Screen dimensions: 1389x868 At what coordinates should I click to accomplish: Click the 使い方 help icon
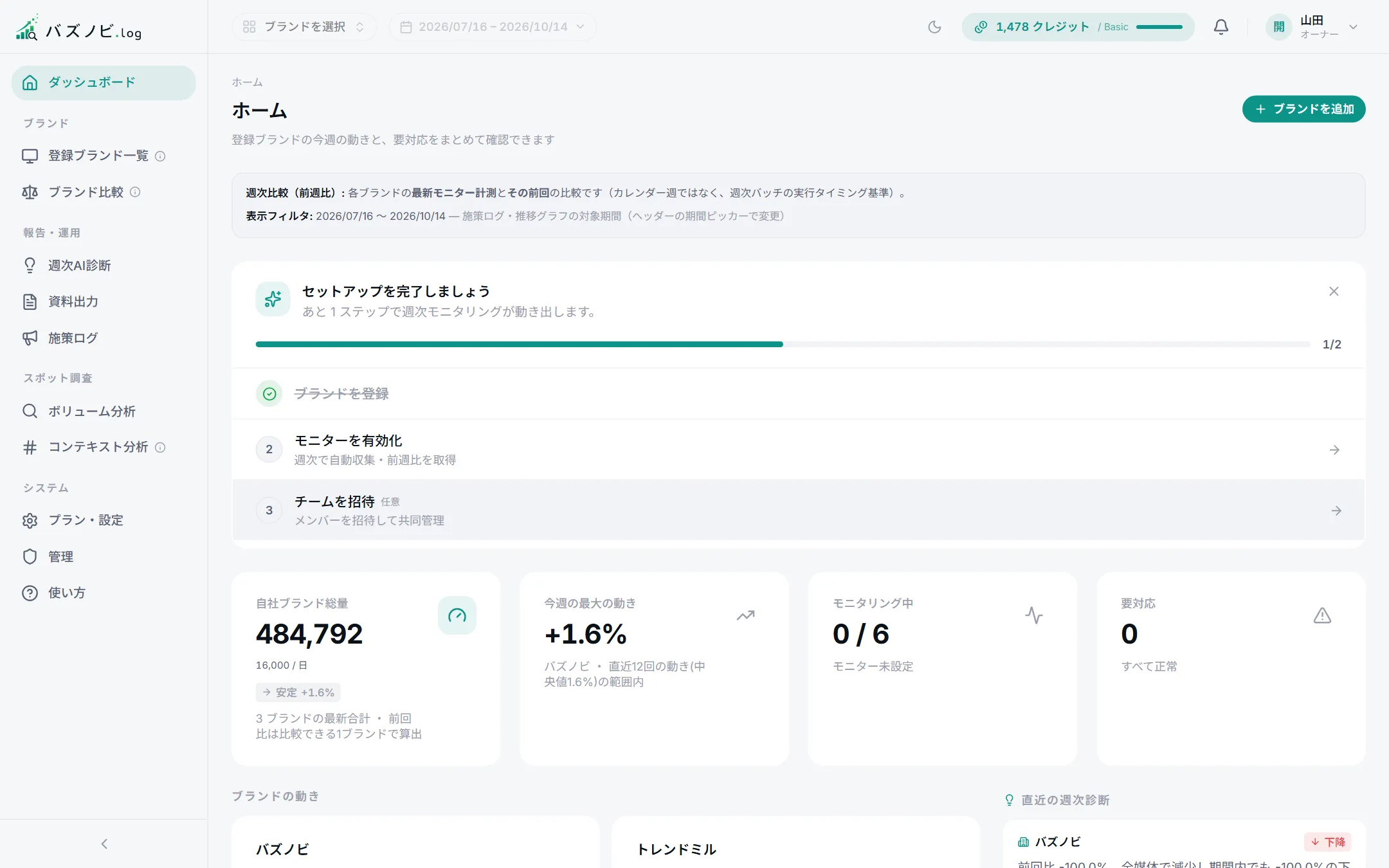pos(30,593)
